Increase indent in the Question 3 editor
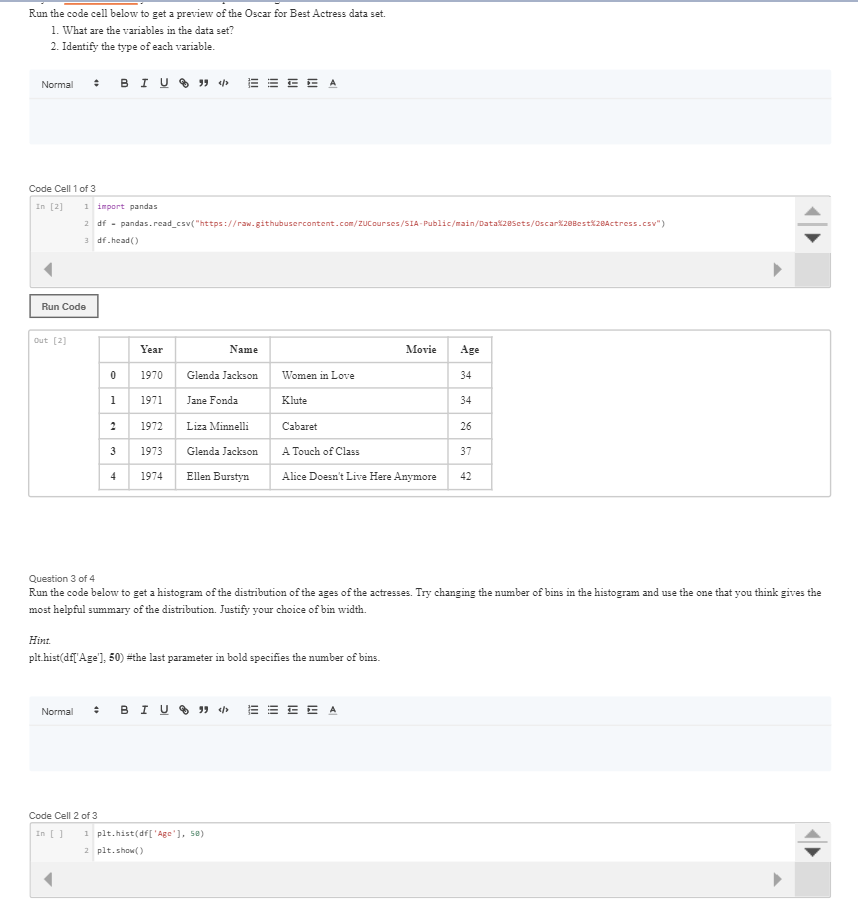This screenshot has width=858, height=899. coord(312,711)
